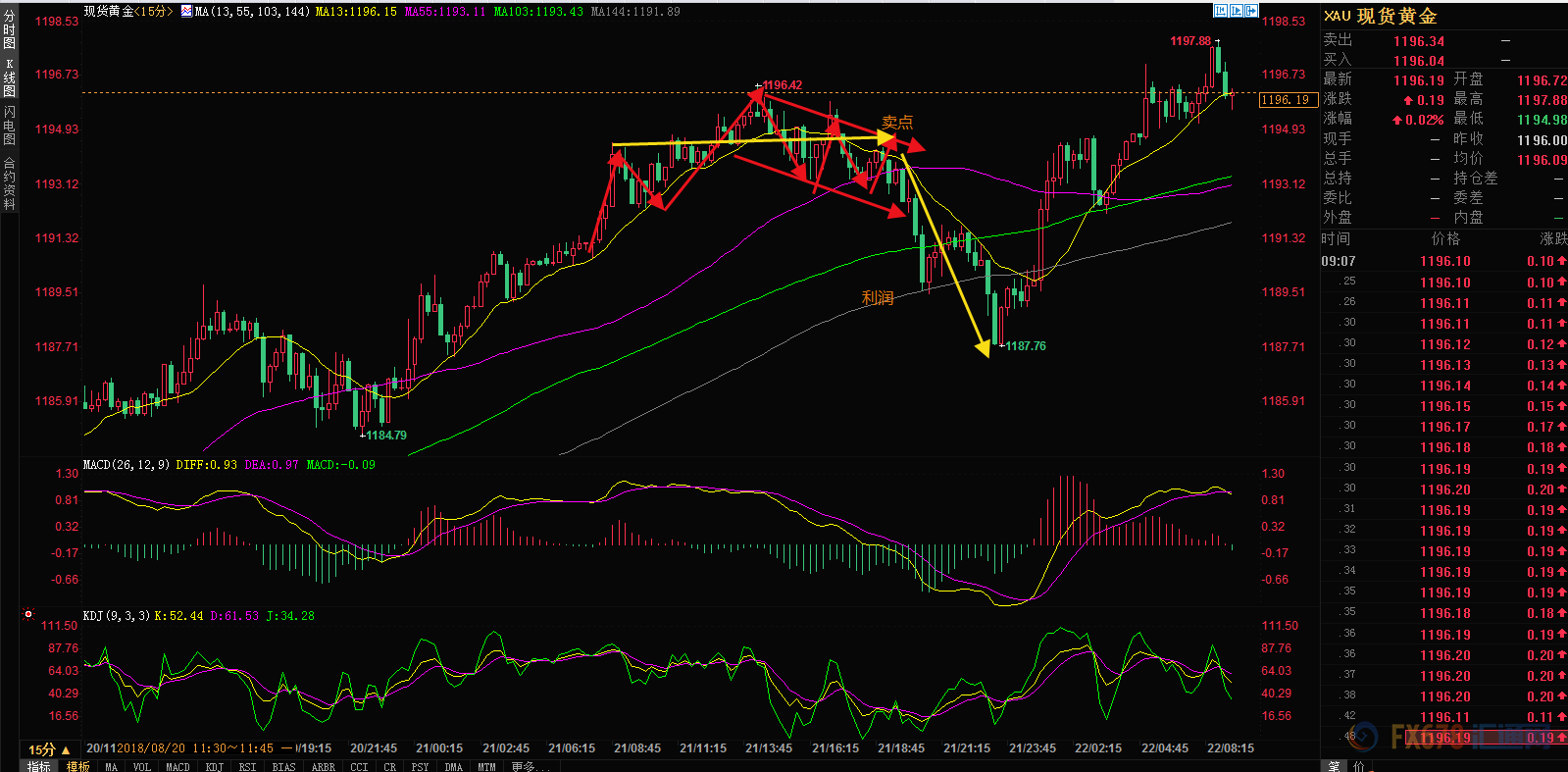Click the 09:07 tick row time
Screen dimensions: 1568x772
[x=1339, y=261]
